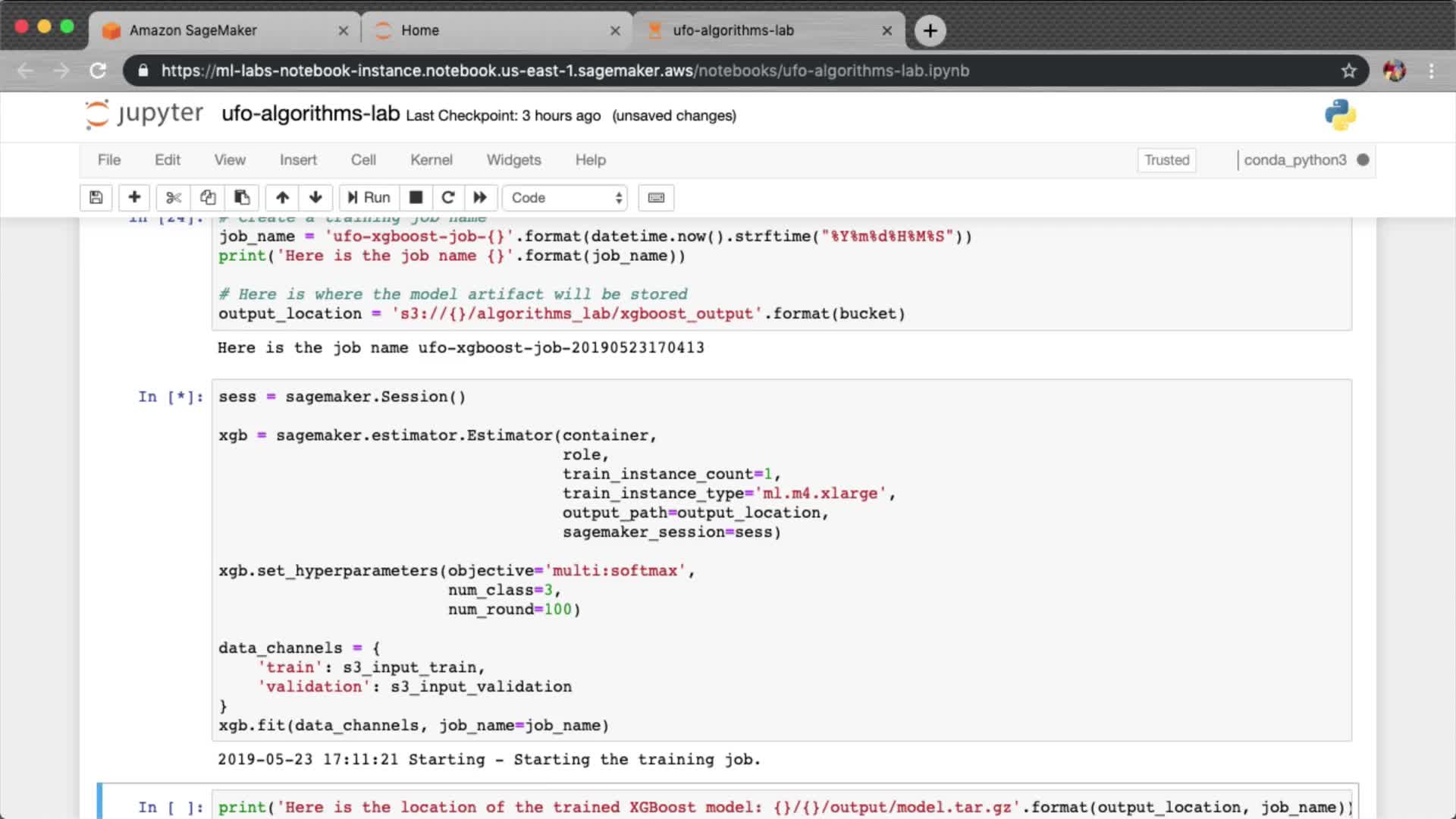Switch to the Amazon SageMaker tab
The image size is (1456, 819).
tap(193, 30)
